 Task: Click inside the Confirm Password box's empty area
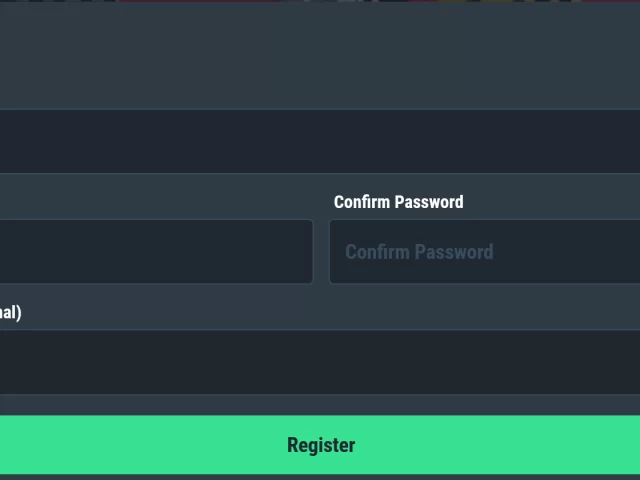tap(571, 251)
